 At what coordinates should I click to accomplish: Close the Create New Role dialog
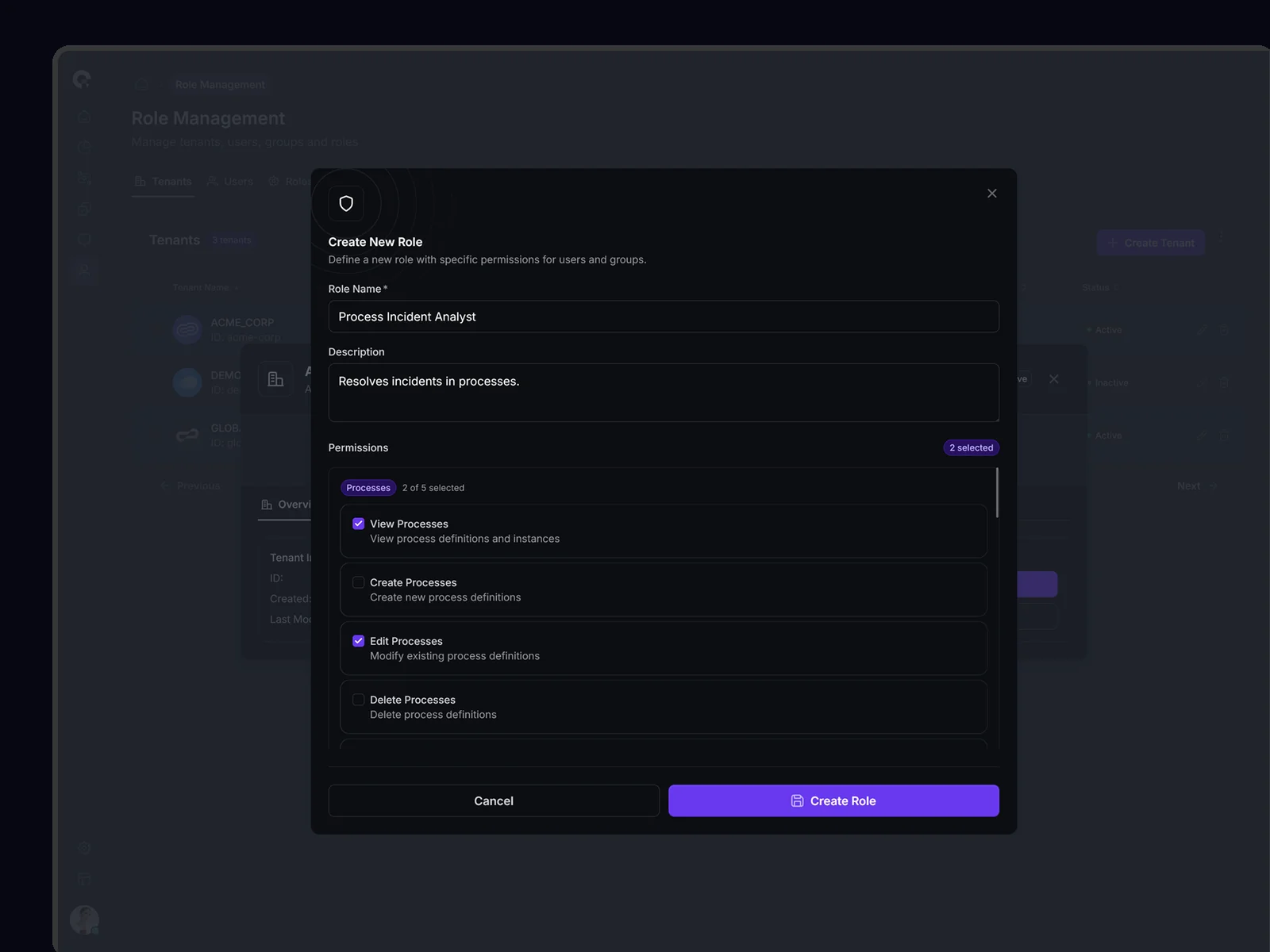point(991,194)
